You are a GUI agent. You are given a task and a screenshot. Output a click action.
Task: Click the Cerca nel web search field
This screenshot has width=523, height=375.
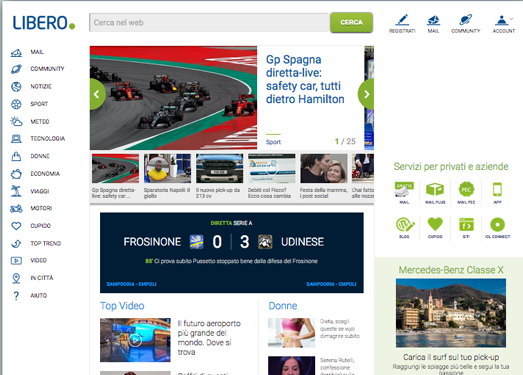209,23
